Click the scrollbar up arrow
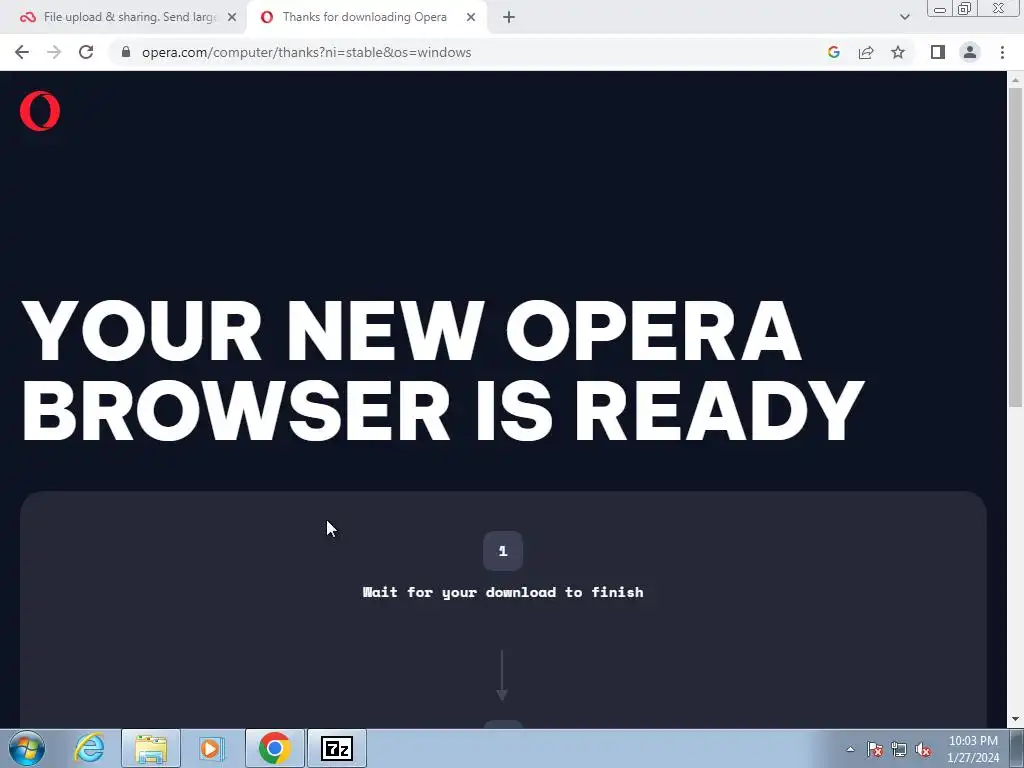The image size is (1024, 768). point(1015,80)
